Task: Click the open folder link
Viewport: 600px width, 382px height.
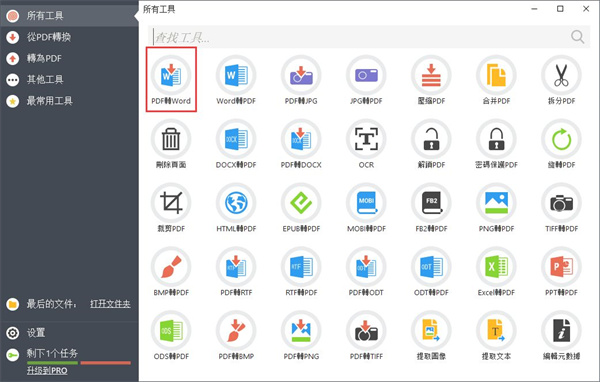Action: tap(110, 304)
